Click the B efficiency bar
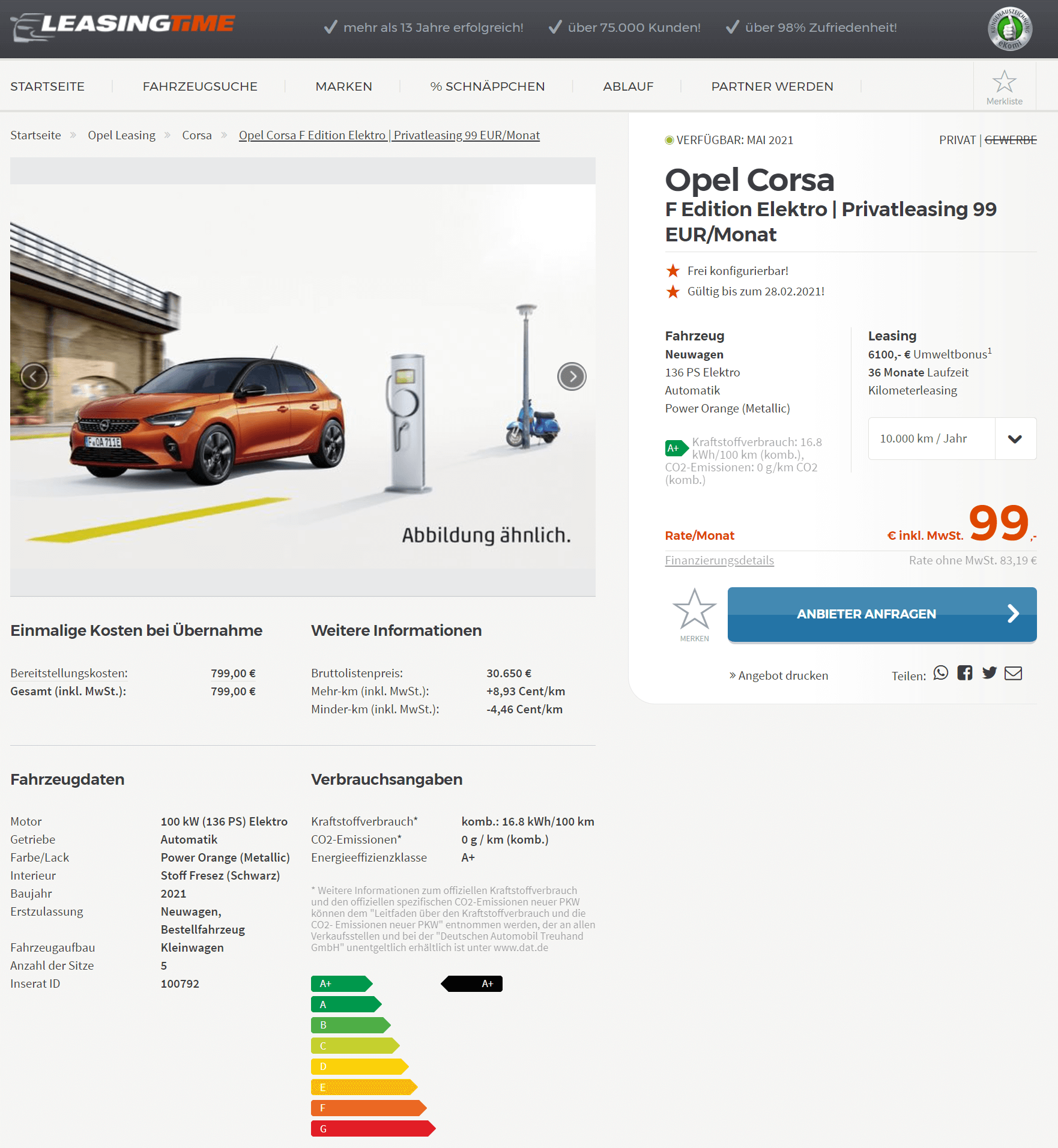Screen dimensions: 1058x1148 pos(351,1025)
